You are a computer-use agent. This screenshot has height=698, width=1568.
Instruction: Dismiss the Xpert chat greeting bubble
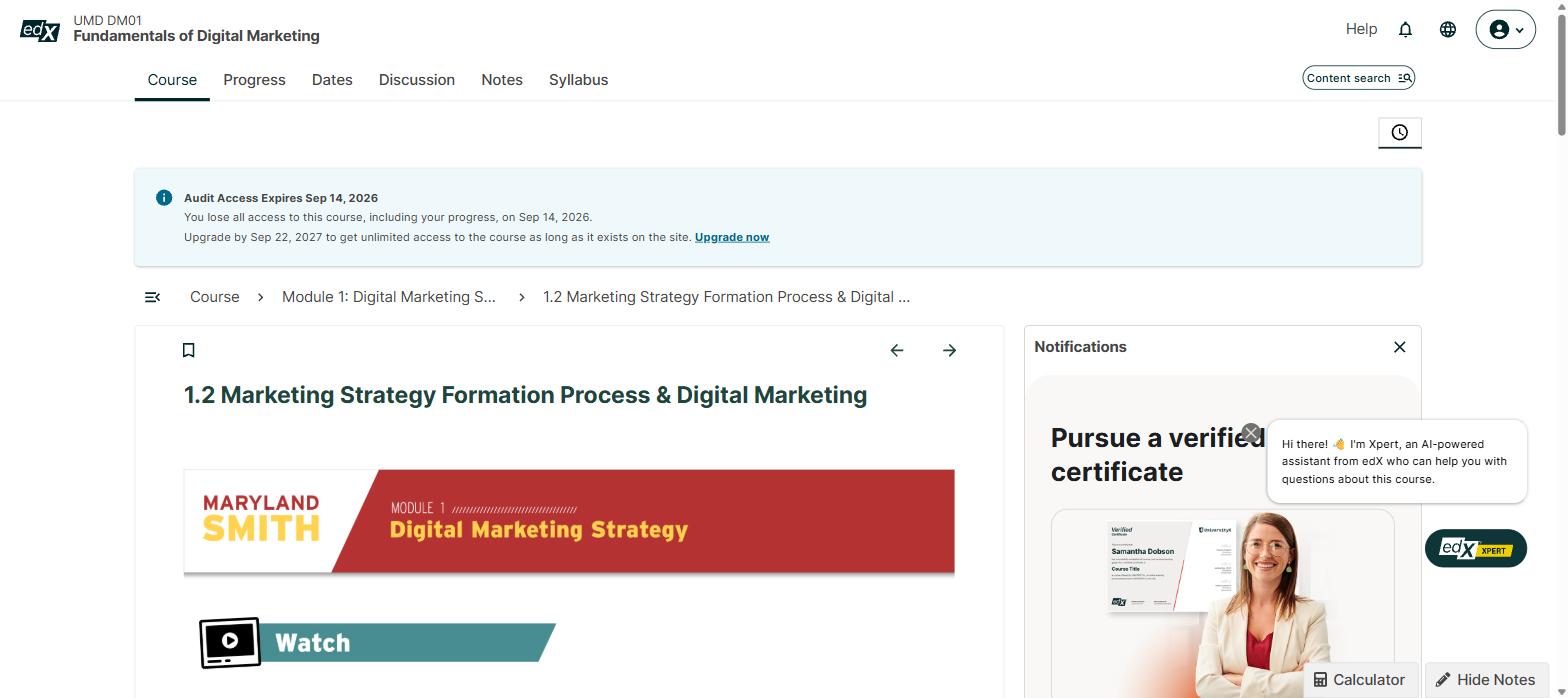(x=1251, y=433)
